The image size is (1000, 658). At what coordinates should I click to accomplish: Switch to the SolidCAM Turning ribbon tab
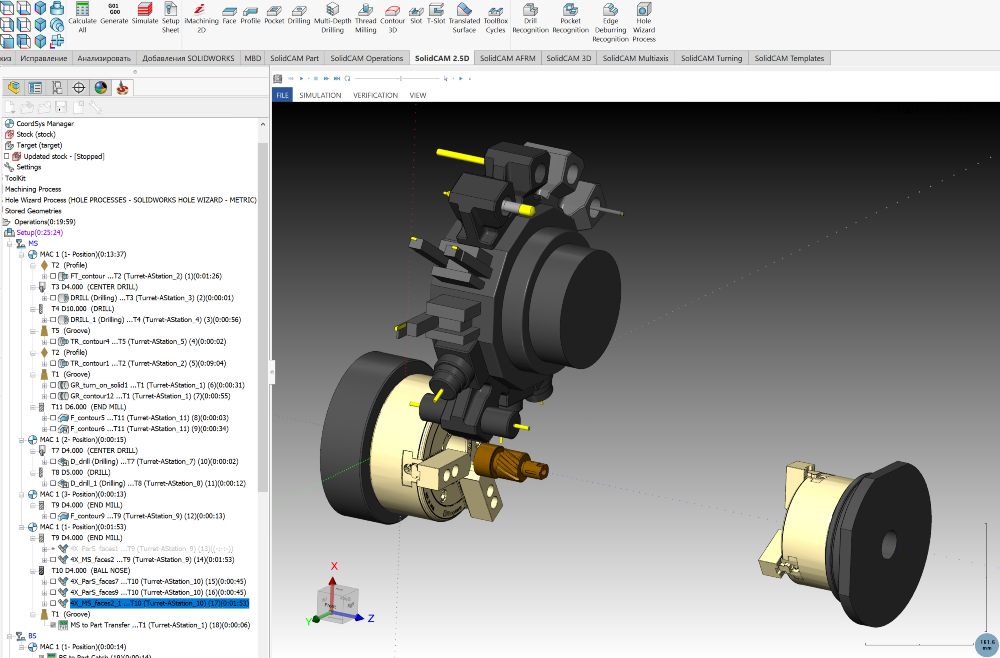pyautogui.click(x=711, y=58)
